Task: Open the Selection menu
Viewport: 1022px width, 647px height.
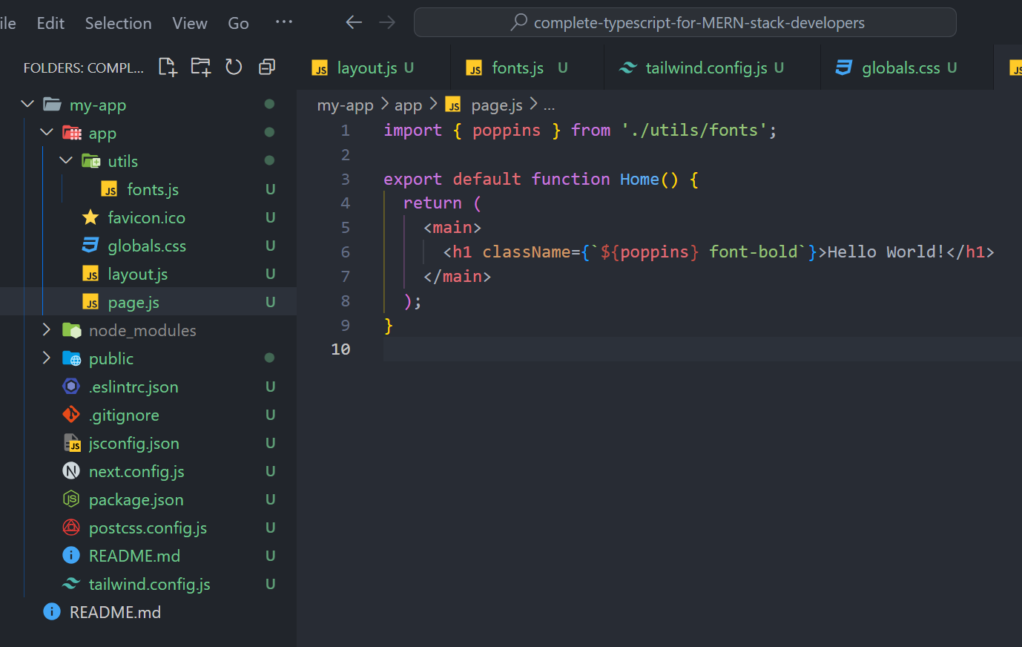Action: (118, 23)
